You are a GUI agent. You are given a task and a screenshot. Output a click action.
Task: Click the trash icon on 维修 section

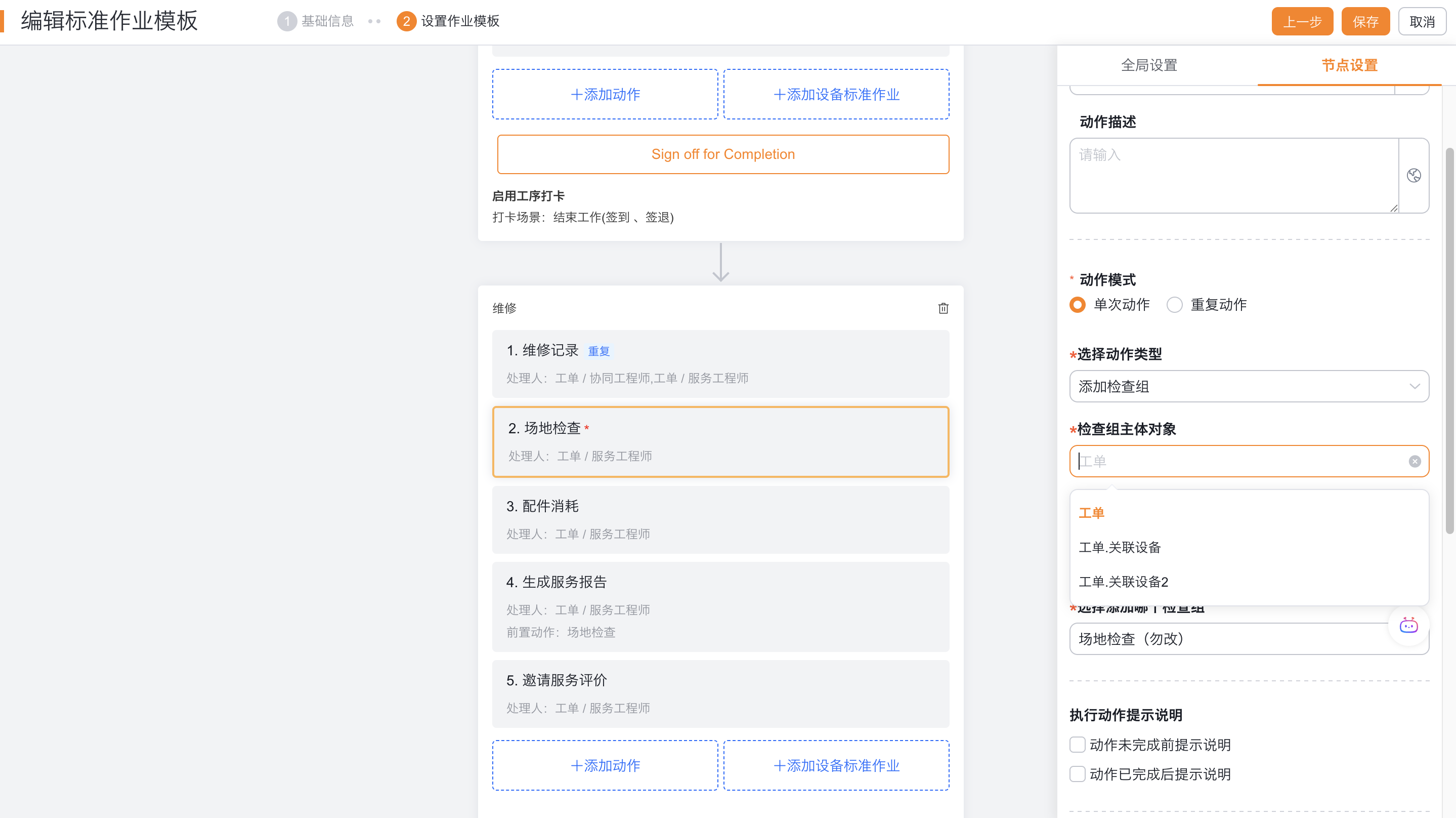click(943, 308)
